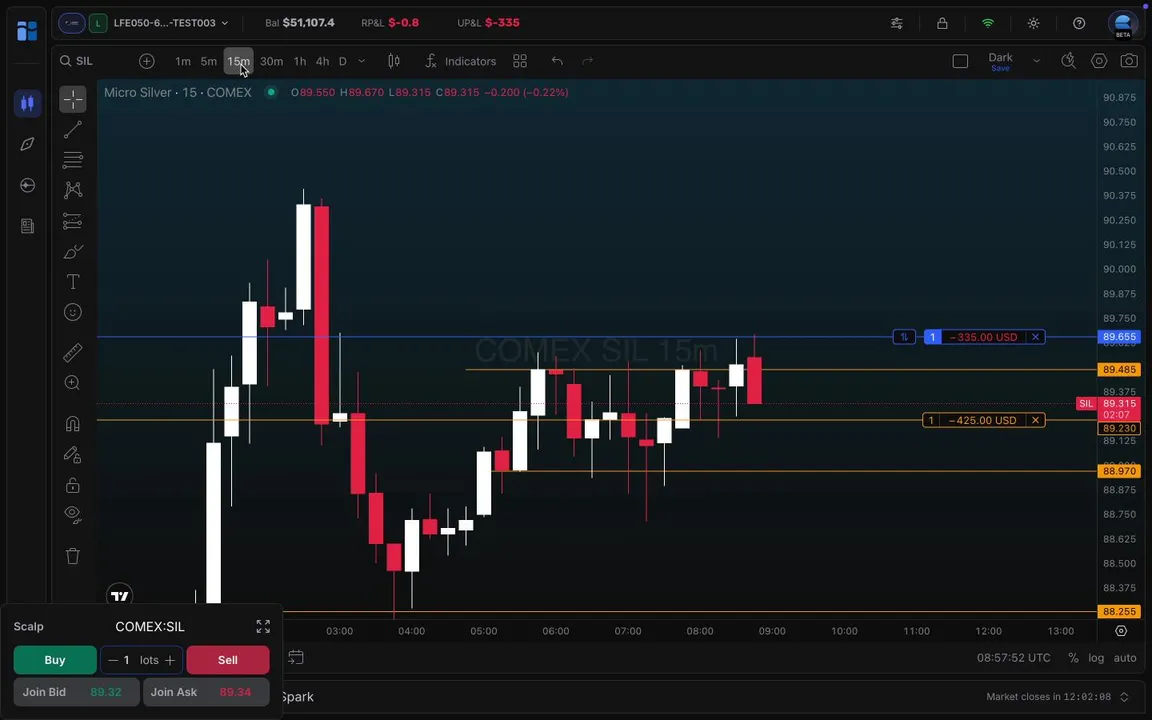1152x720 pixels.
Task: Click Join Bid at 89.32
Action: pyautogui.click(x=76, y=692)
